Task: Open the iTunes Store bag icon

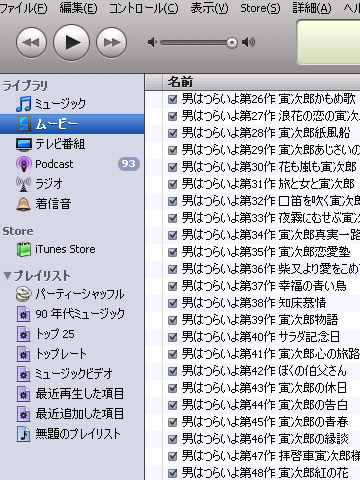Action: 24,249
